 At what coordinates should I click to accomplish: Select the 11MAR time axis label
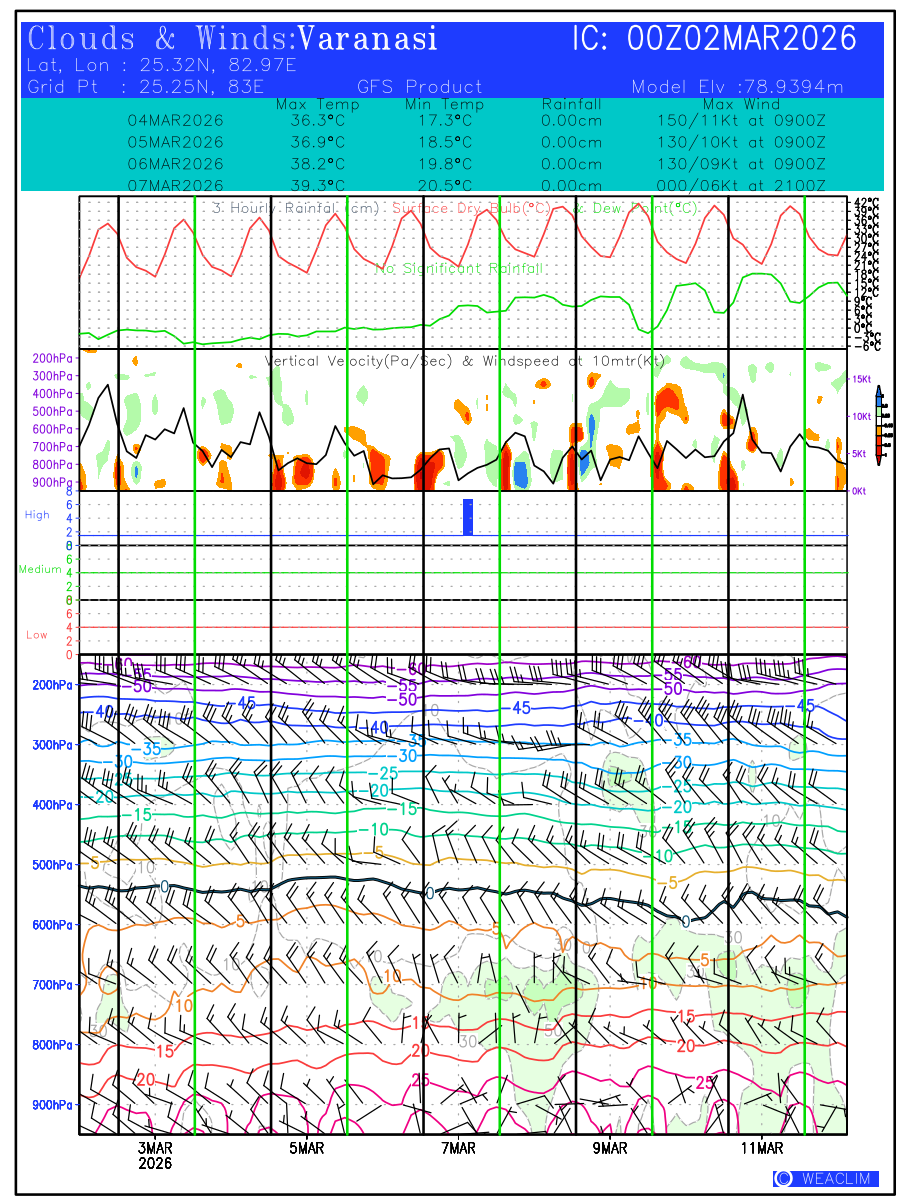tap(762, 1148)
